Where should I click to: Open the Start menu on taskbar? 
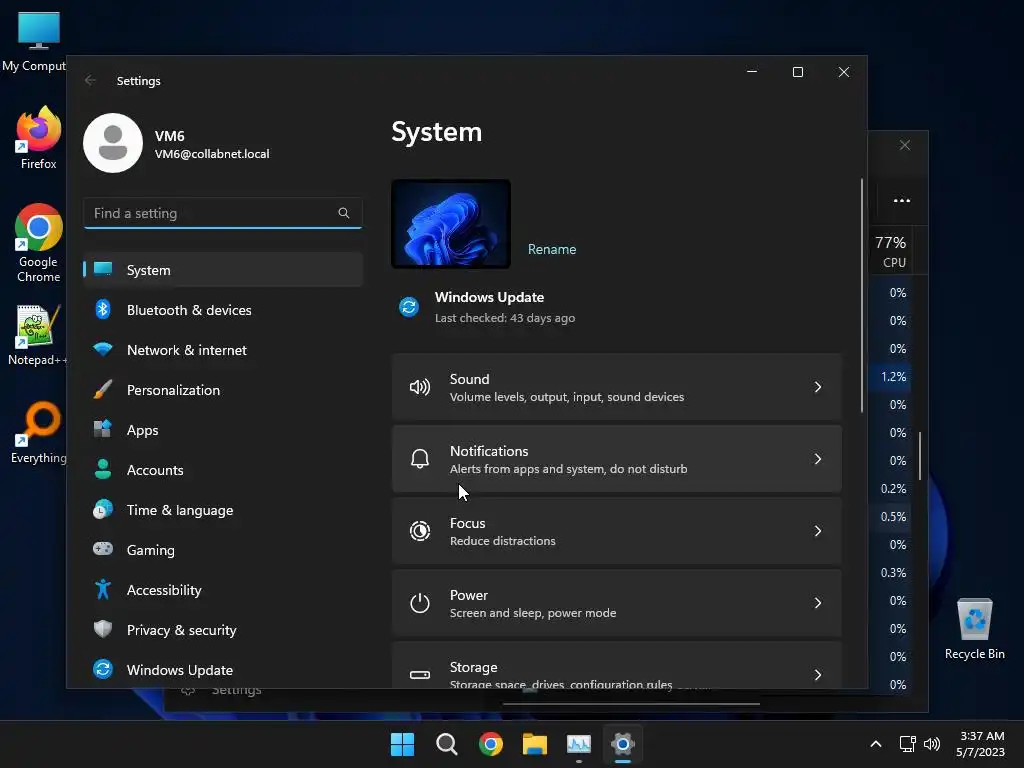(x=402, y=744)
